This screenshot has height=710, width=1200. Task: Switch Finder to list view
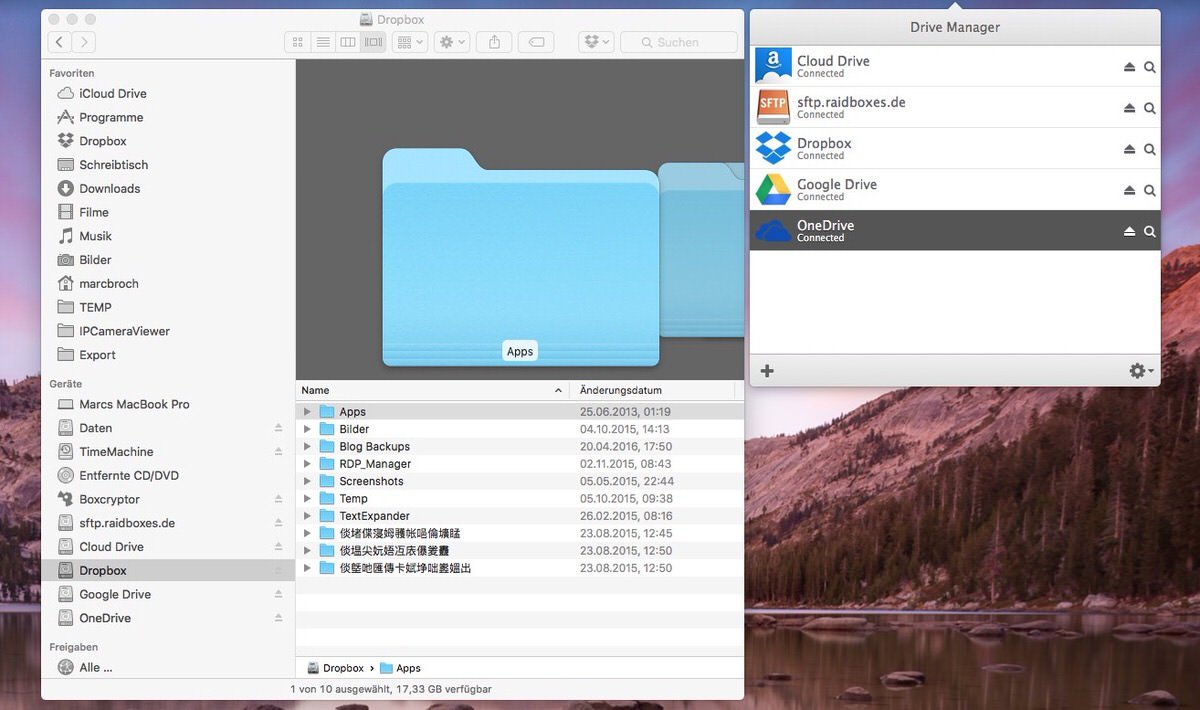point(323,42)
